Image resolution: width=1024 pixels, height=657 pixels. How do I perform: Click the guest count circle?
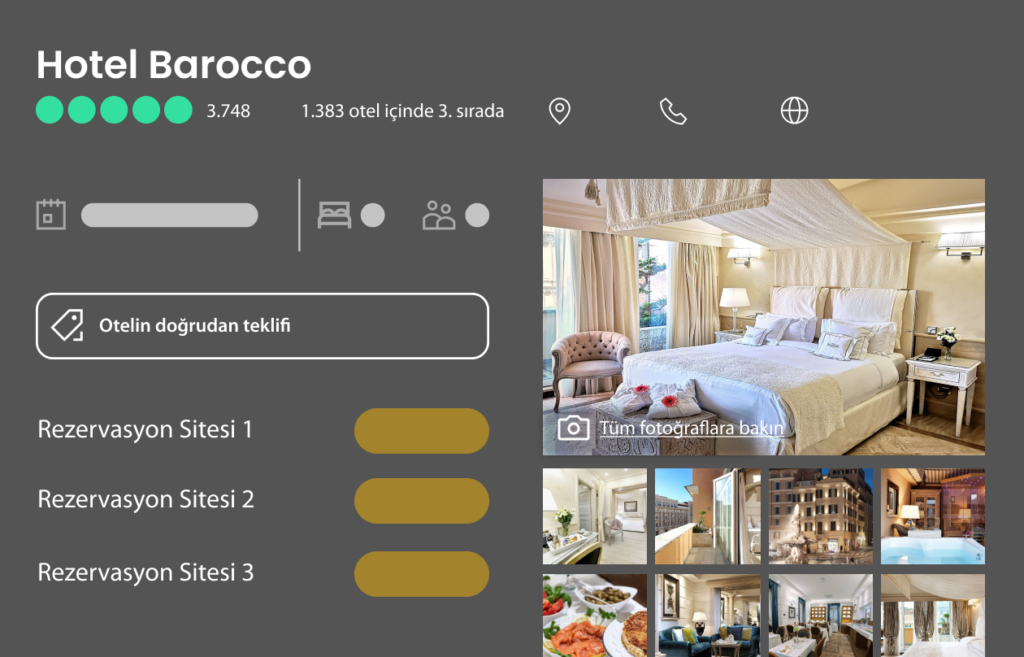477,215
